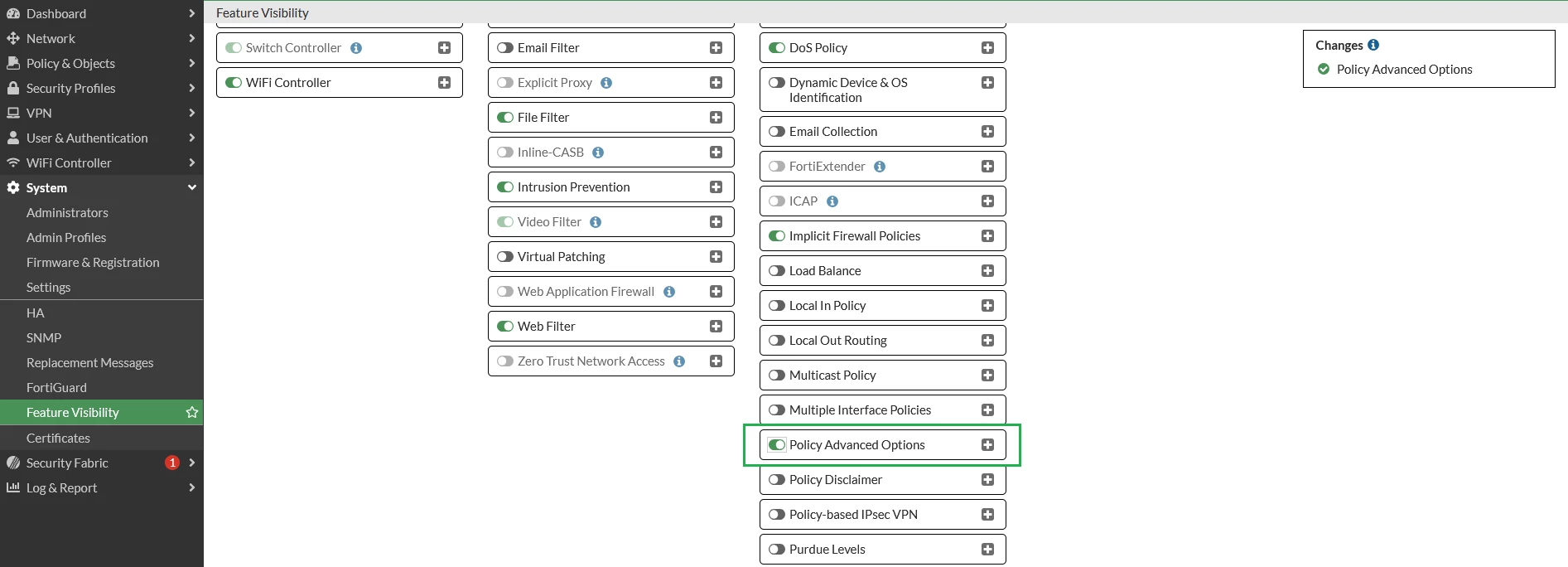
Task: Click plus icon on Policy Advanced Options row
Action: coord(987,445)
